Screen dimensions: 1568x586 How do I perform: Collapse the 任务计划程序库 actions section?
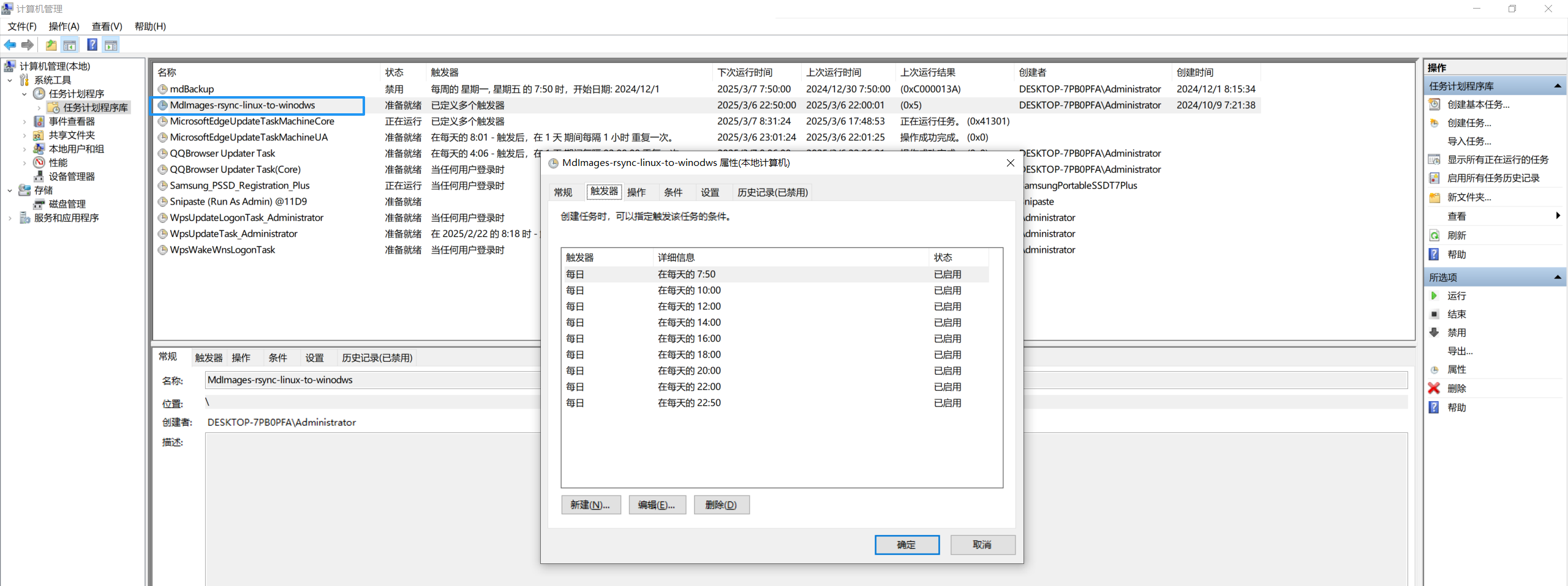[x=1558, y=86]
